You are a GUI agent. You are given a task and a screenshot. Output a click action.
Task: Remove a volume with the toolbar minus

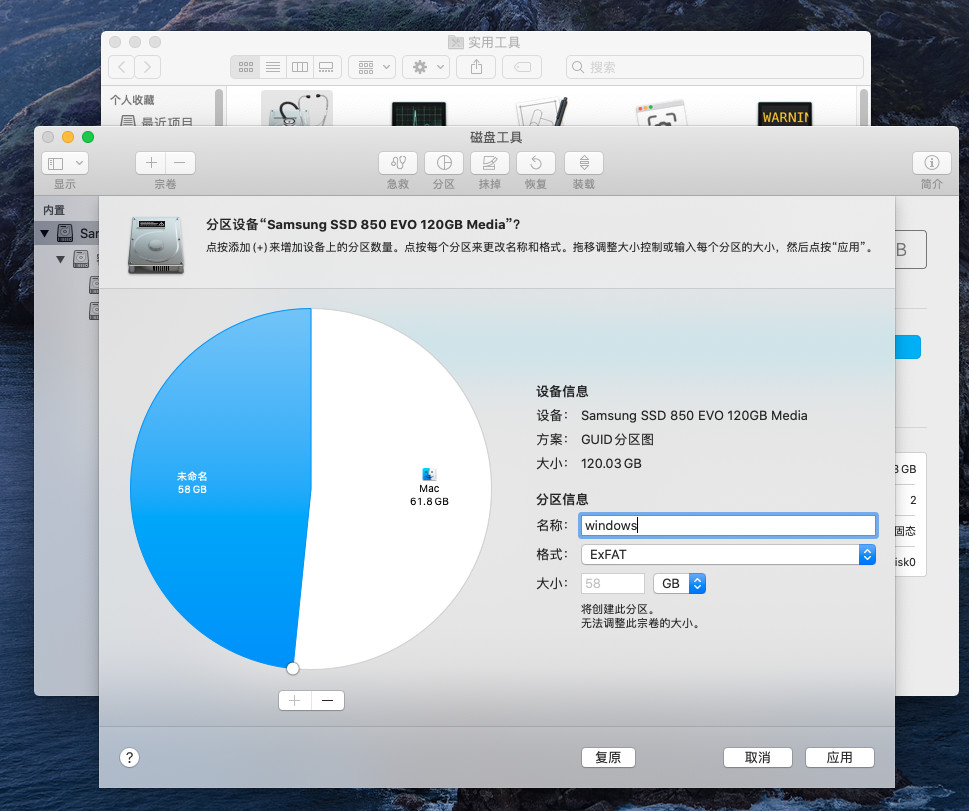click(180, 163)
